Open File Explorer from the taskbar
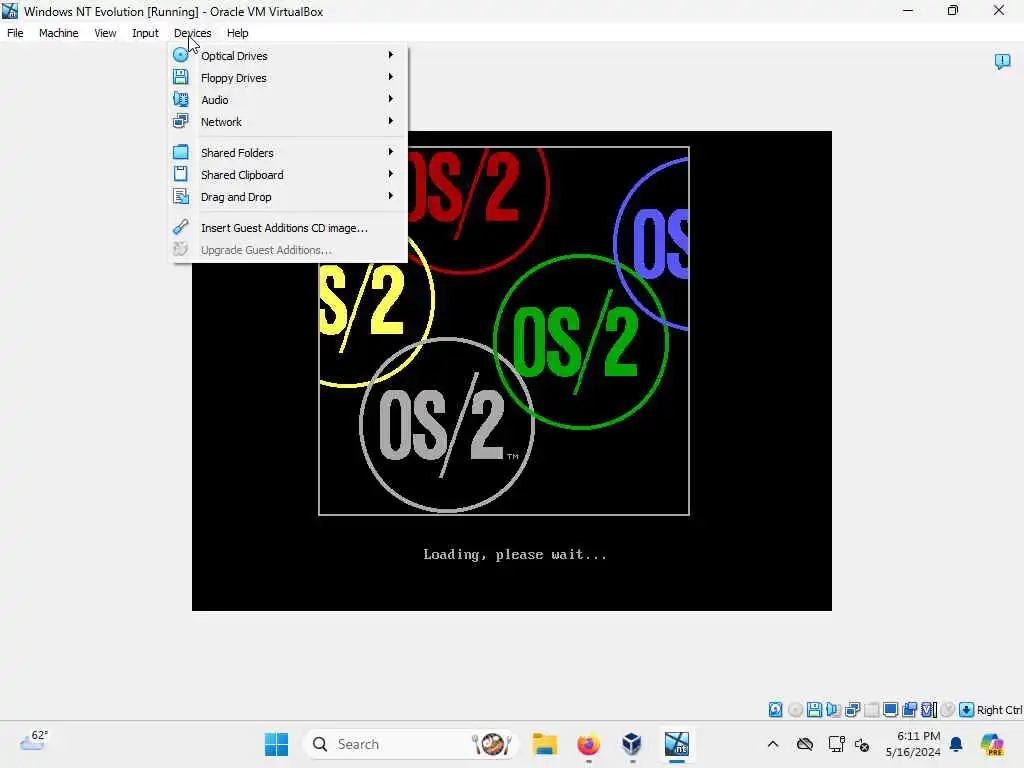The height and width of the screenshot is (768, 1024). coord(544,744)
